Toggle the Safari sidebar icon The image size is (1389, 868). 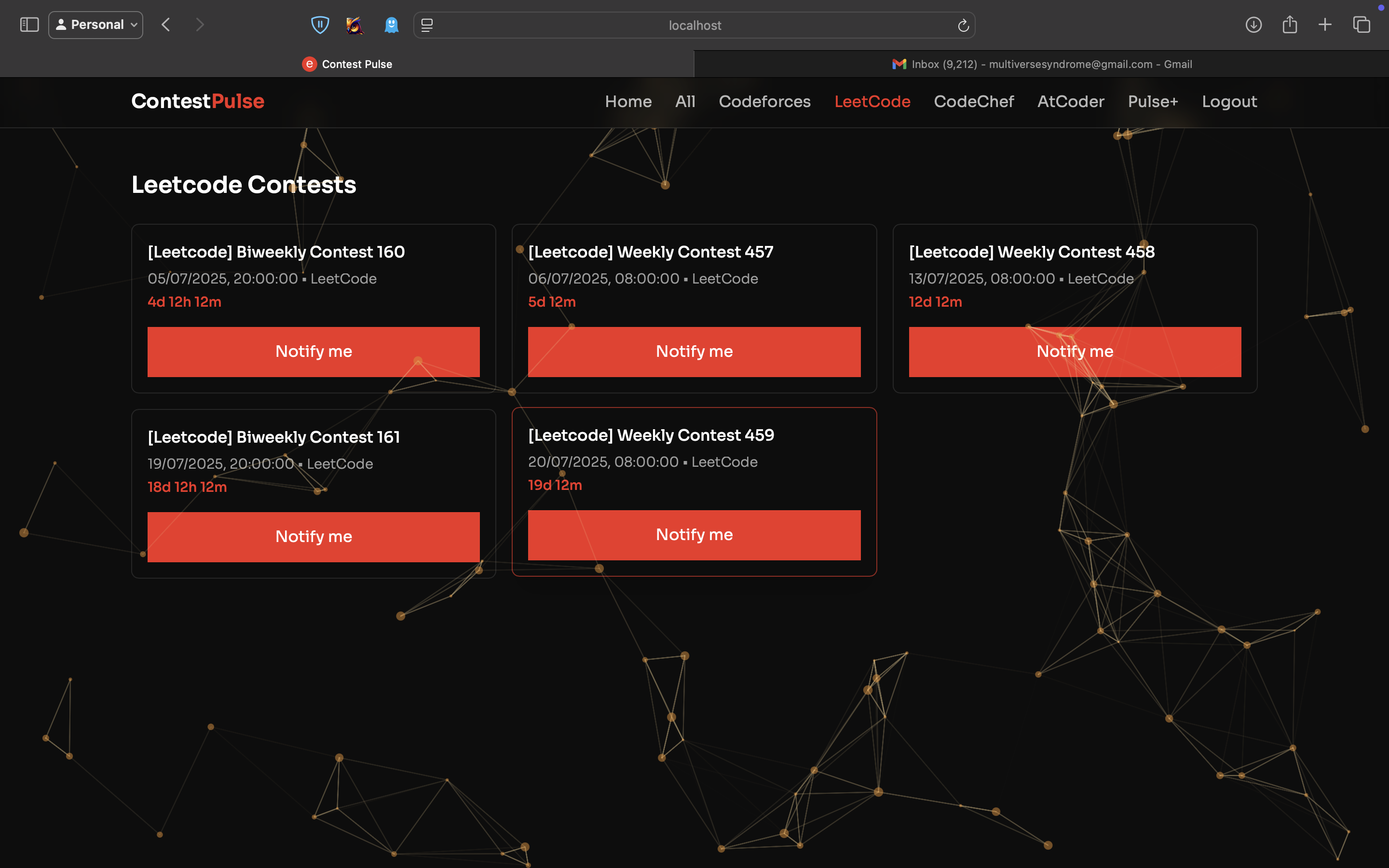click(x=29, y=25)
